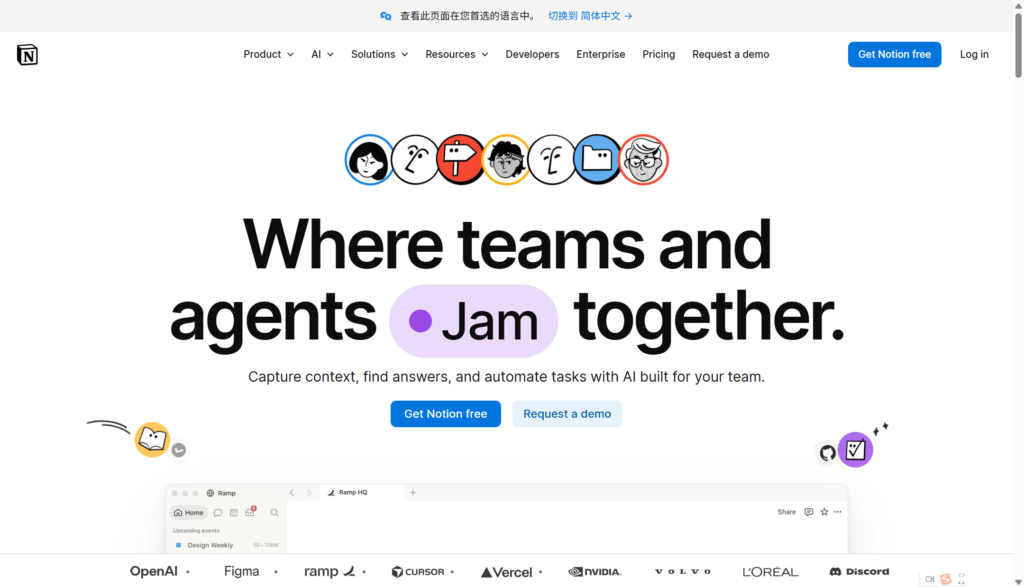Open the chat bubble icon in the Ramp sidebar
This screenshot has width=1024, height=587.
tap(218, 513)
